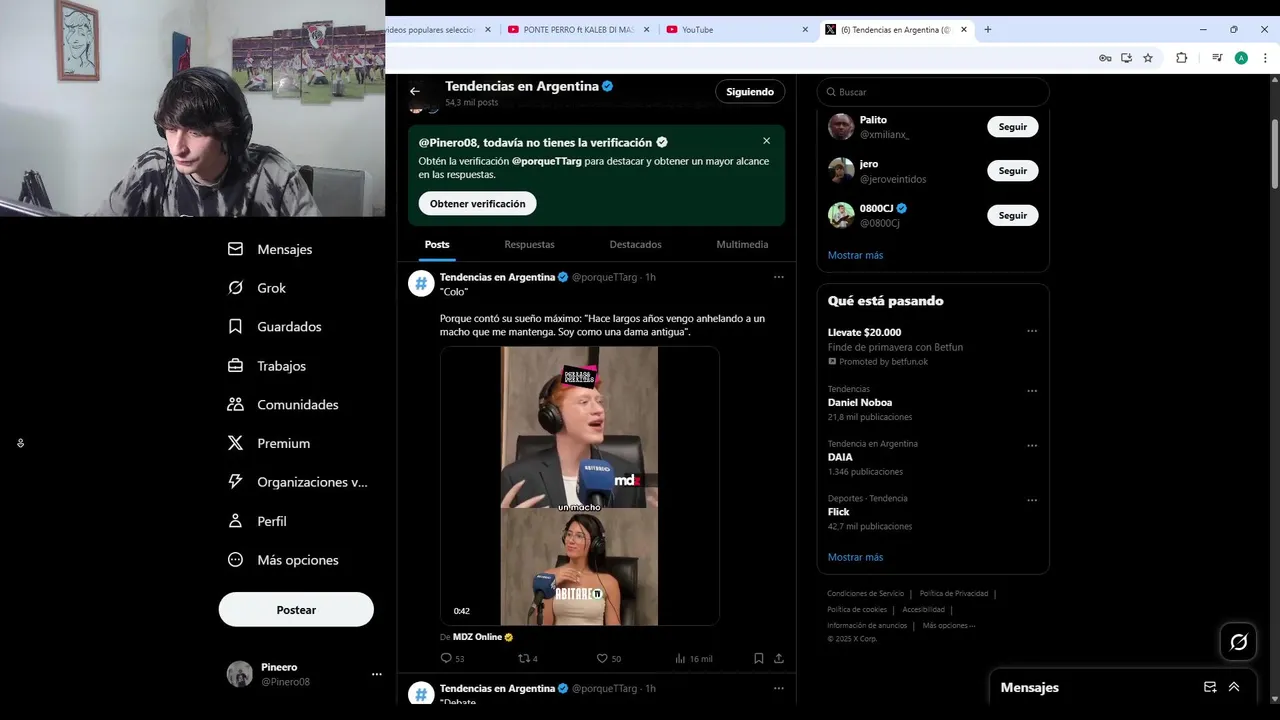Open Política de Privacidad link
Screen dimensions: 1280x720
[x=954, y=594]
